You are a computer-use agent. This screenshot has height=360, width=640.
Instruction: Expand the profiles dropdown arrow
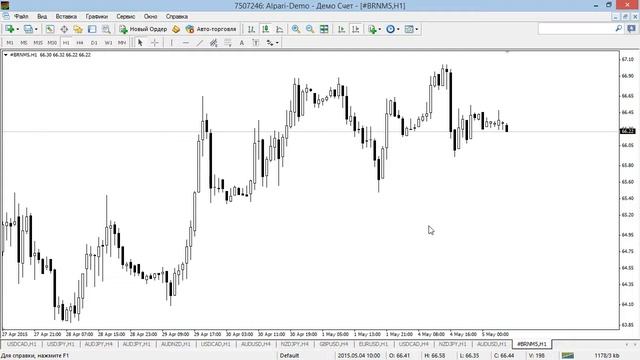coord(36,29)
